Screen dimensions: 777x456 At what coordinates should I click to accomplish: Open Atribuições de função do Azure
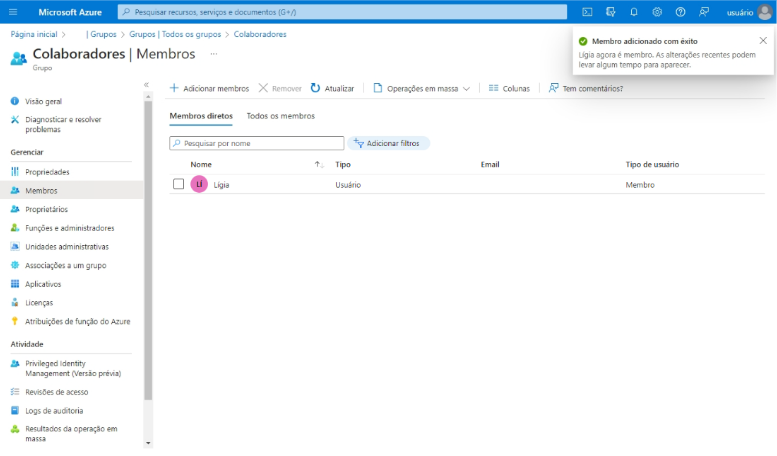point(77,321)
